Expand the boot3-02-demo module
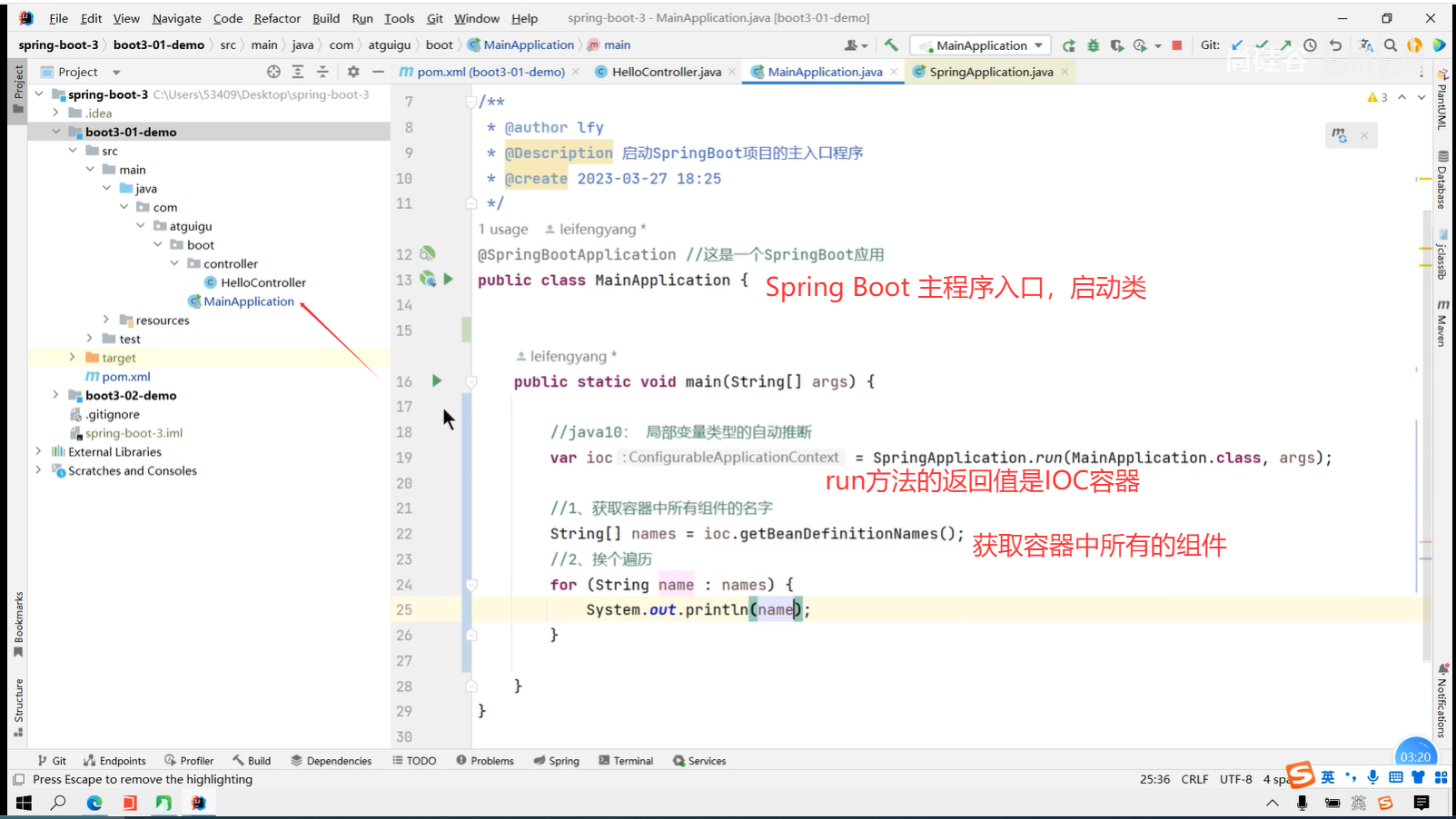This screenshot has height=819, width=1456. pos(55,395)
